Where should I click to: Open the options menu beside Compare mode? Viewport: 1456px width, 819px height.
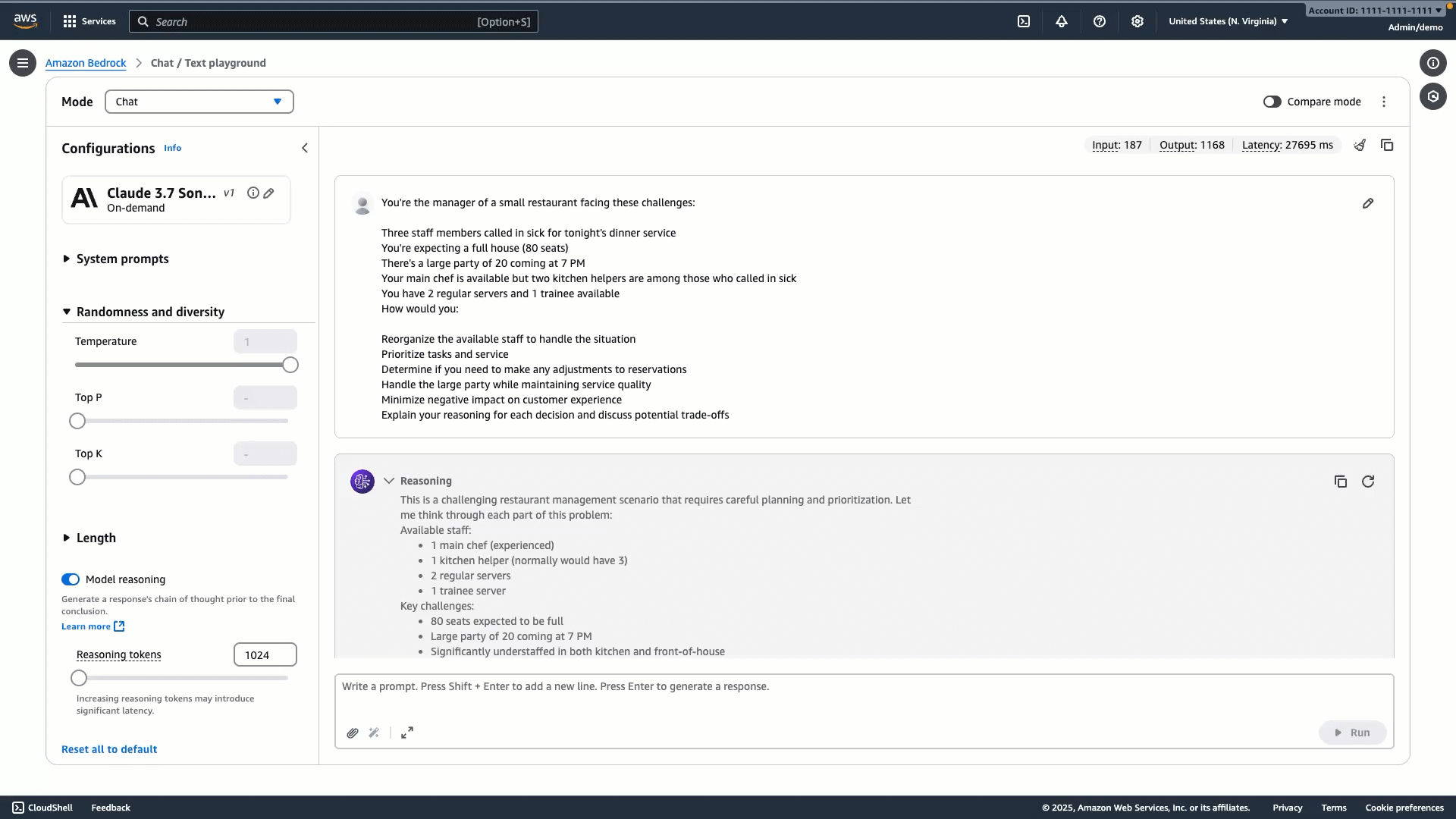[1384, 101]
